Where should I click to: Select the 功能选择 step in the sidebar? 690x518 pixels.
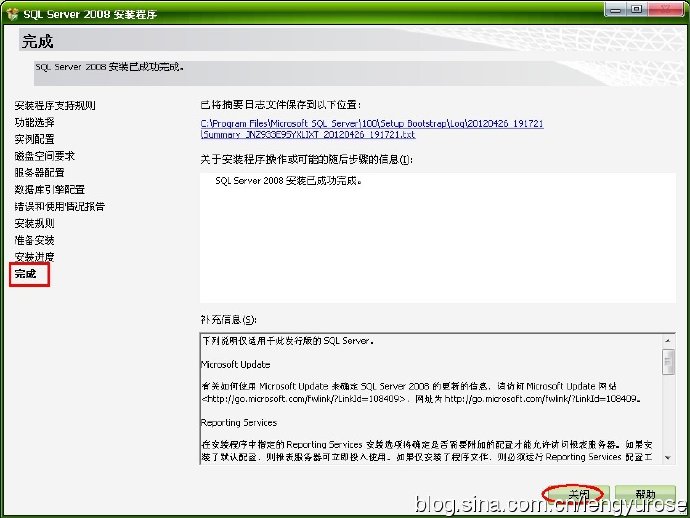[34, 122]
